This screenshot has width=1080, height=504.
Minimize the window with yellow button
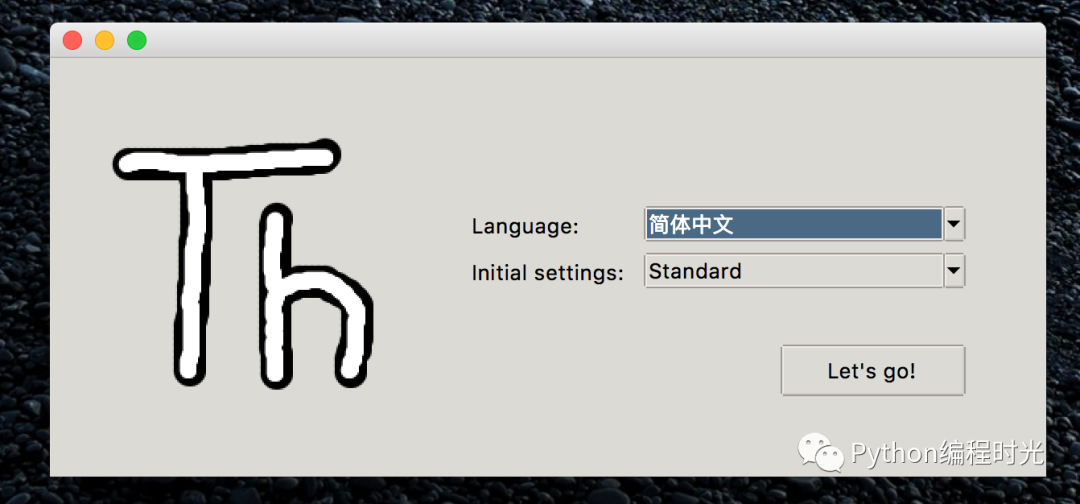click(x=105, y=41)
